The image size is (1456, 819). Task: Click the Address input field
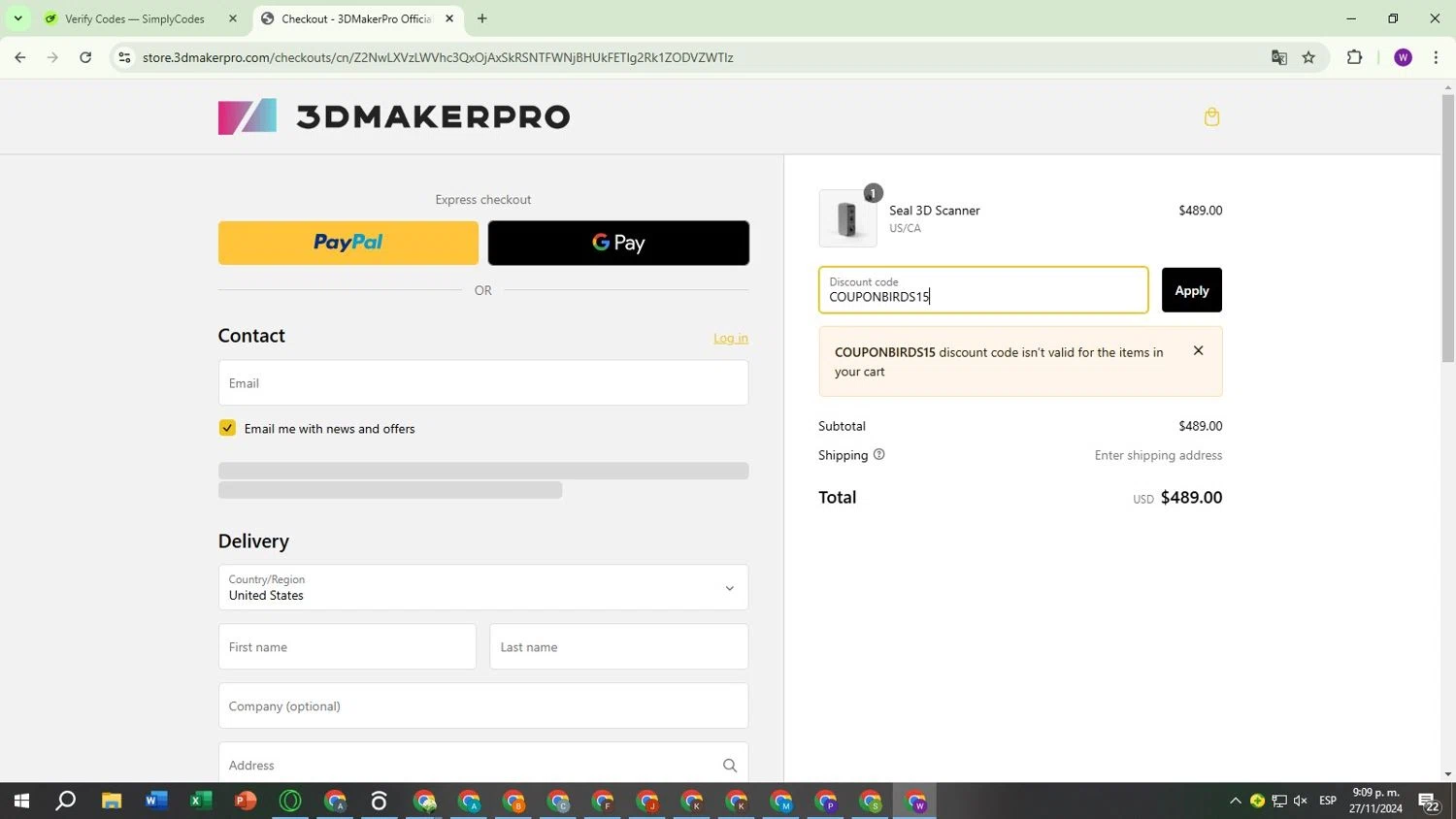pos(483,763)
